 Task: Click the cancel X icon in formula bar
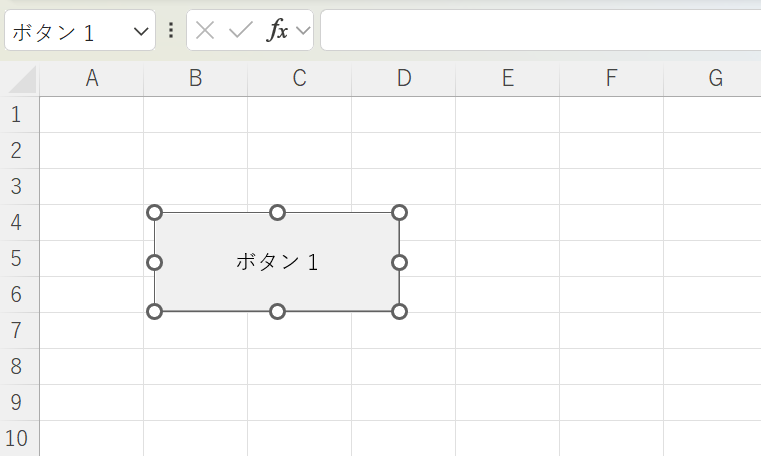[205, 31]
